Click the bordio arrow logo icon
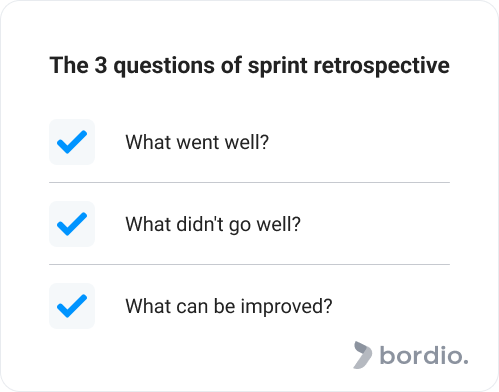Image resolution: width=499 pixels, height=392 pixels. click(362, 355)
